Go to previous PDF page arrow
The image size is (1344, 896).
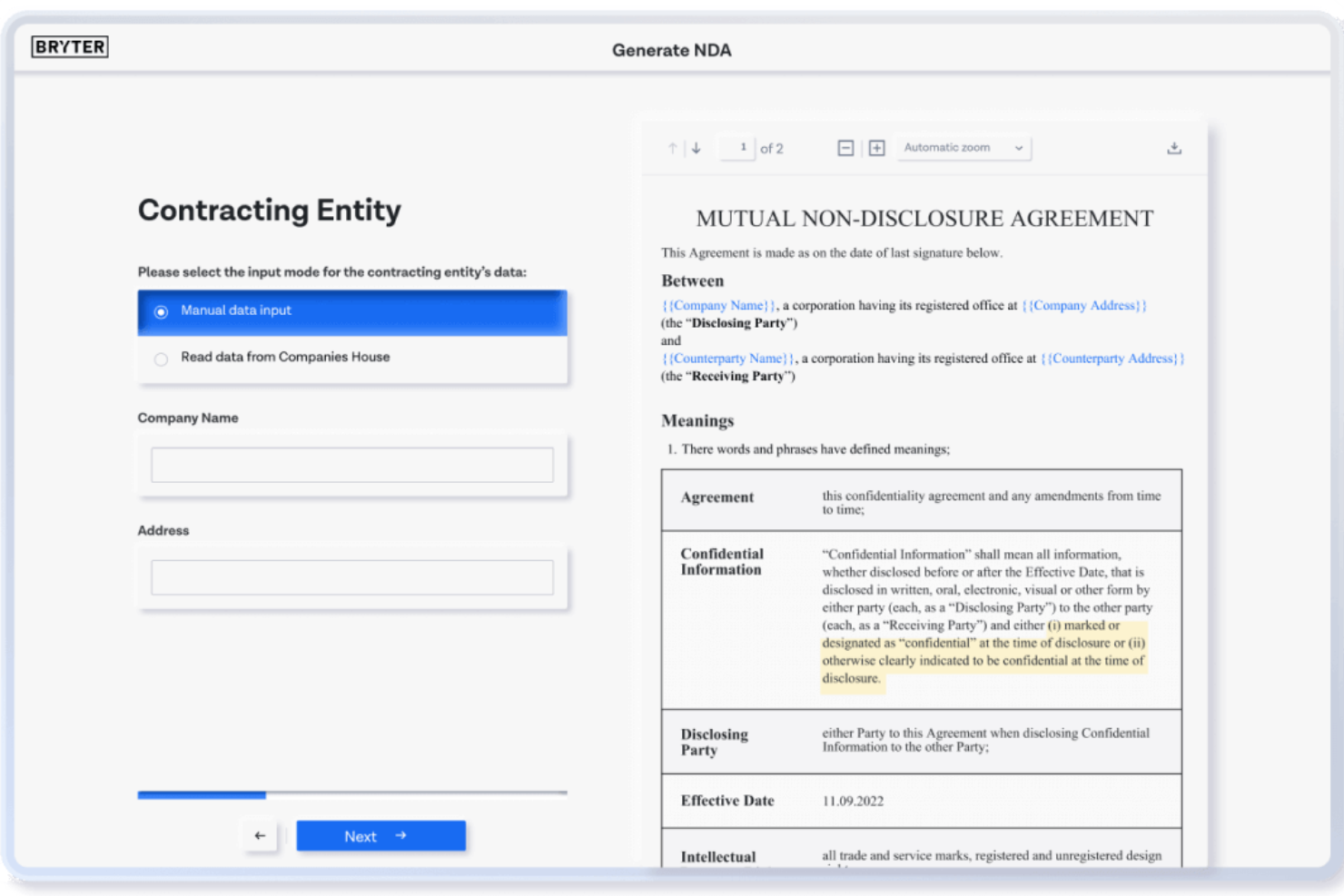point(673,148)
